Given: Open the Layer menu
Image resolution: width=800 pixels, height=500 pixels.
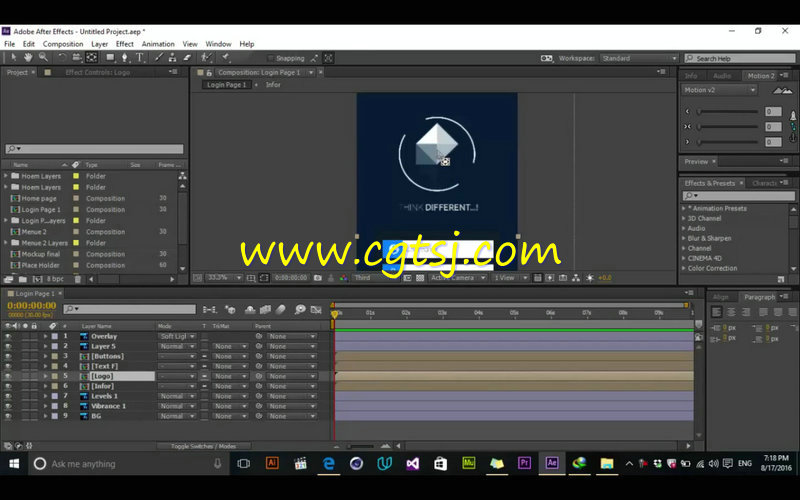Looking at the screenshot, I should point(99,44).
